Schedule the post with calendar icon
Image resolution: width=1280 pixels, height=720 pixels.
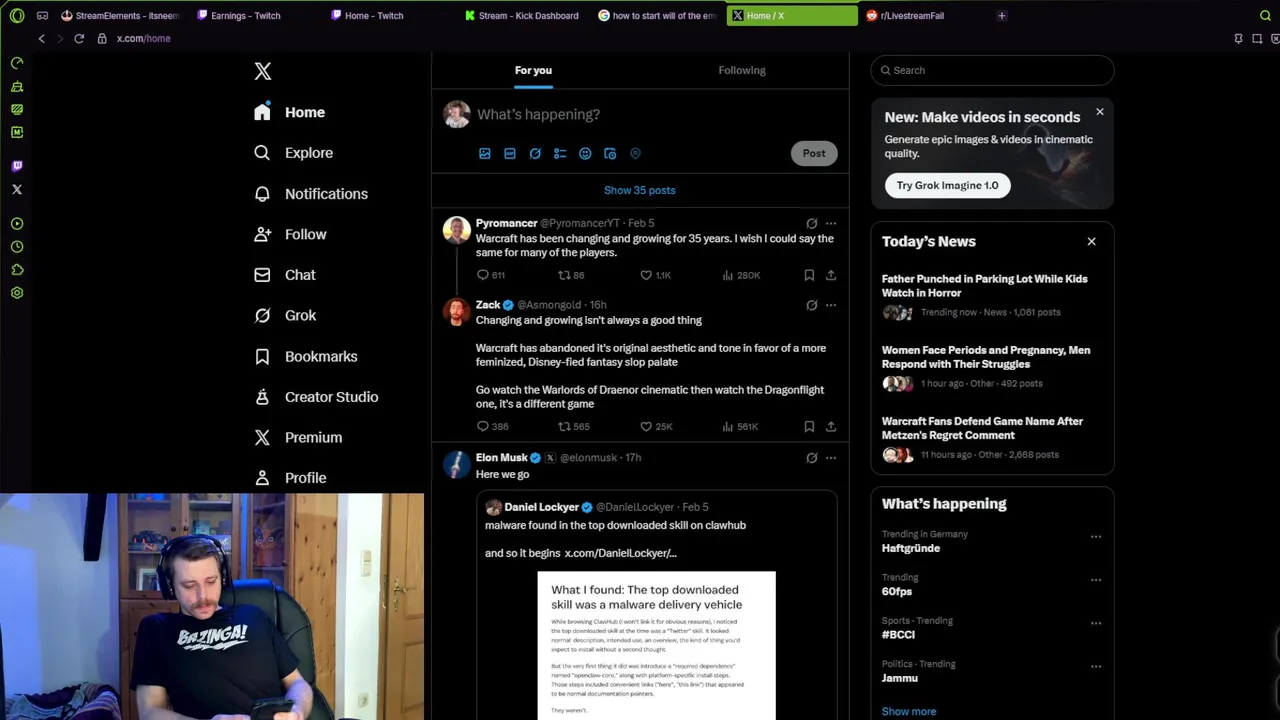click(x=610, y=154)
